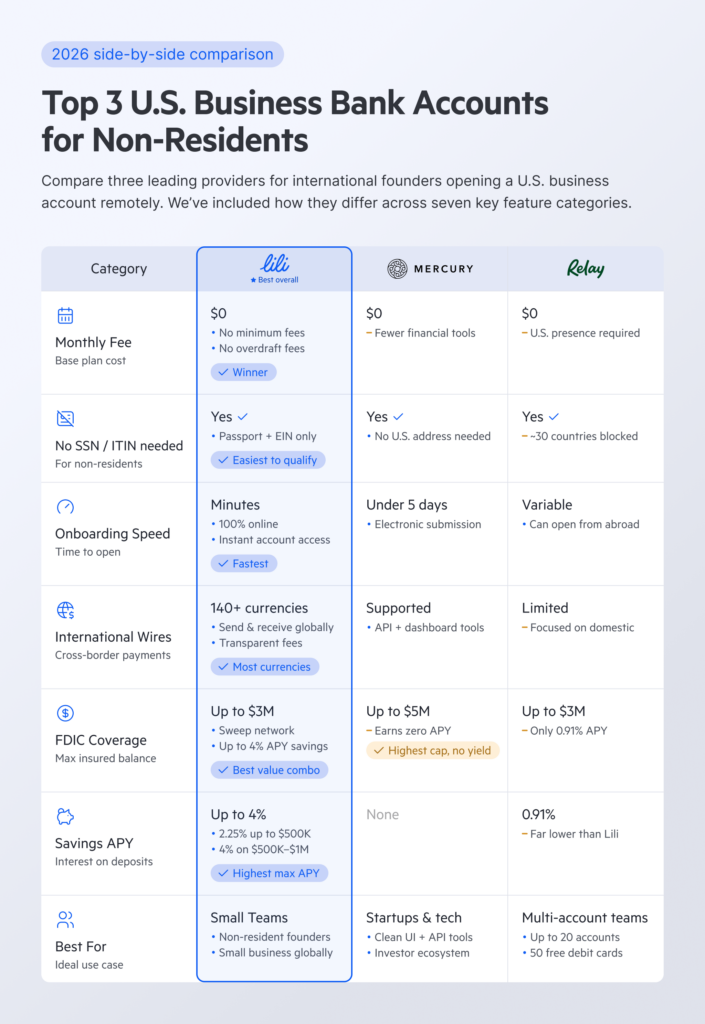Click the checkmark beside Relay's Yes
The height and width of the screenshot is (1024, 705).
click(554, 417)
